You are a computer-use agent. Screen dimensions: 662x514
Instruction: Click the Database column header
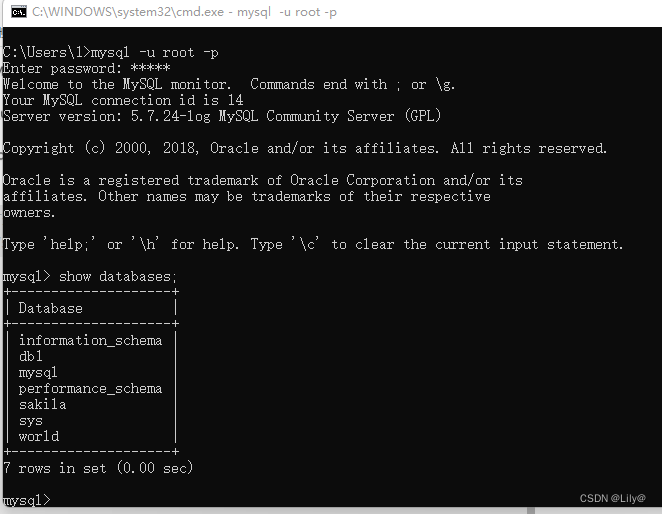point(51,308)
